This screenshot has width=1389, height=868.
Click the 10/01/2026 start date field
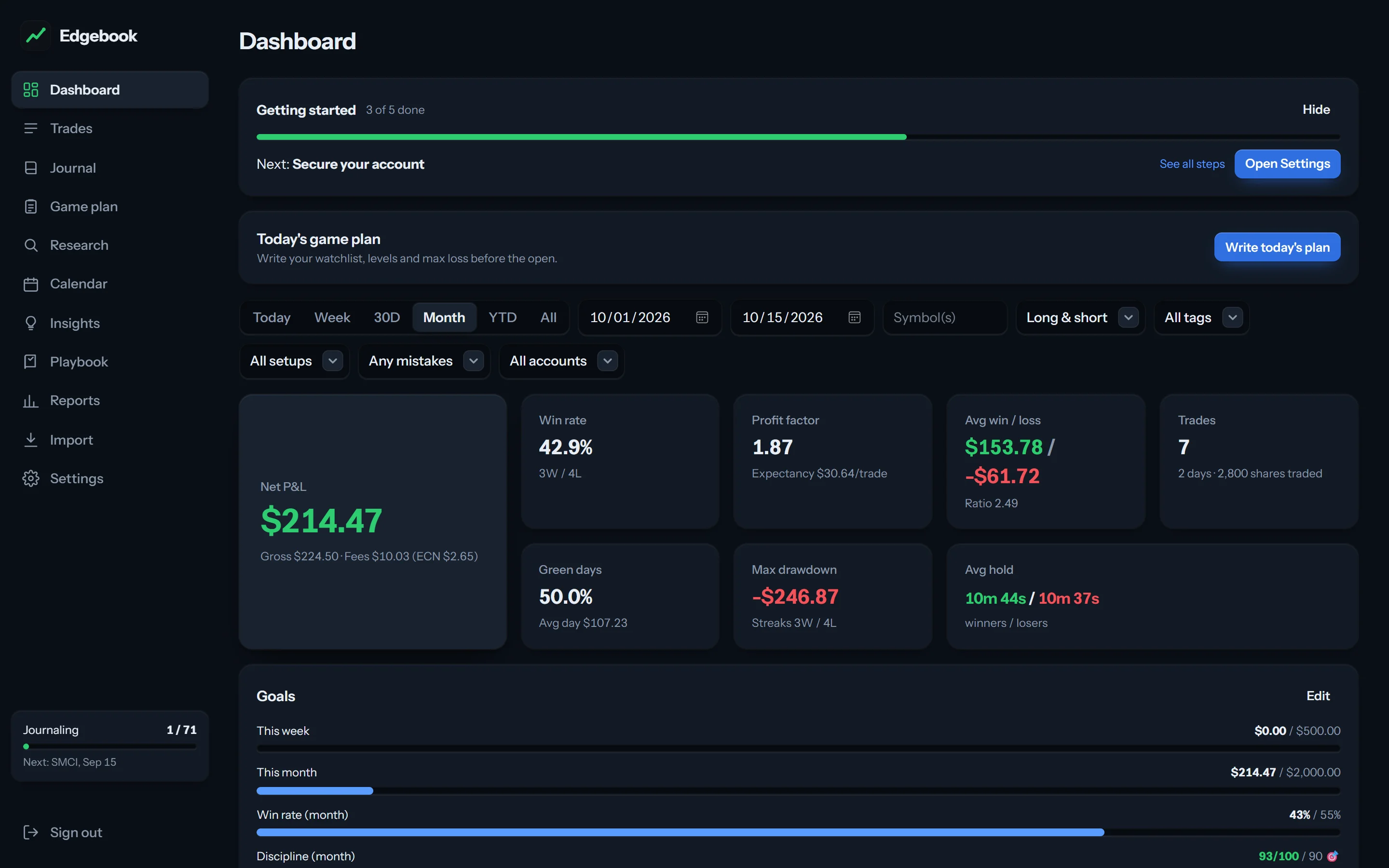650,317
